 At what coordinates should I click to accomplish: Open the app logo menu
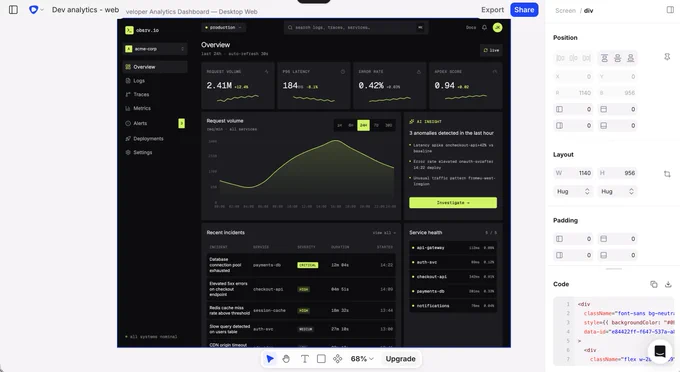(x=36, y=10)
